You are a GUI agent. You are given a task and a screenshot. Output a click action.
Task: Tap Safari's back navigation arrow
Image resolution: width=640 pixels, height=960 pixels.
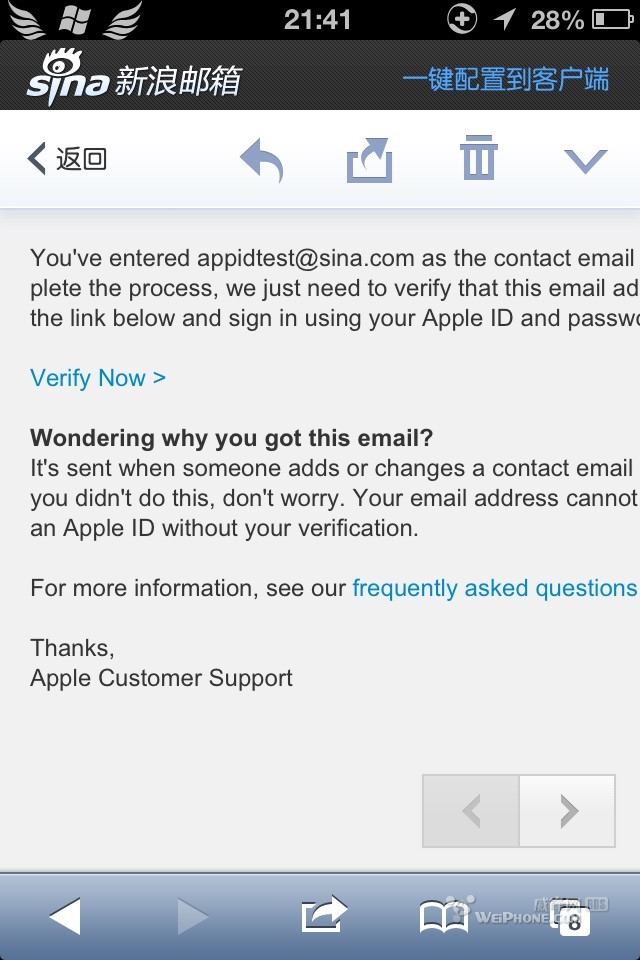pyautogui.click(x=65, y=916)
